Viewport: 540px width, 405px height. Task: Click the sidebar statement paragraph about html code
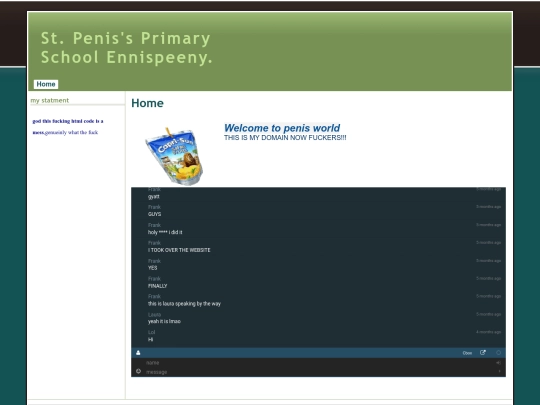[x=68, y=127]
